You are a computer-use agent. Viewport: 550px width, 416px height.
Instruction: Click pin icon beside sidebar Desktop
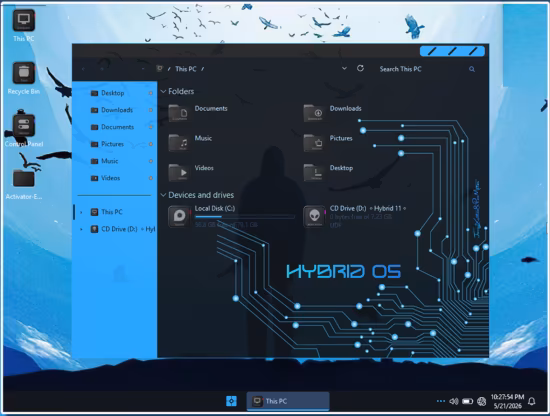point(150,93)
